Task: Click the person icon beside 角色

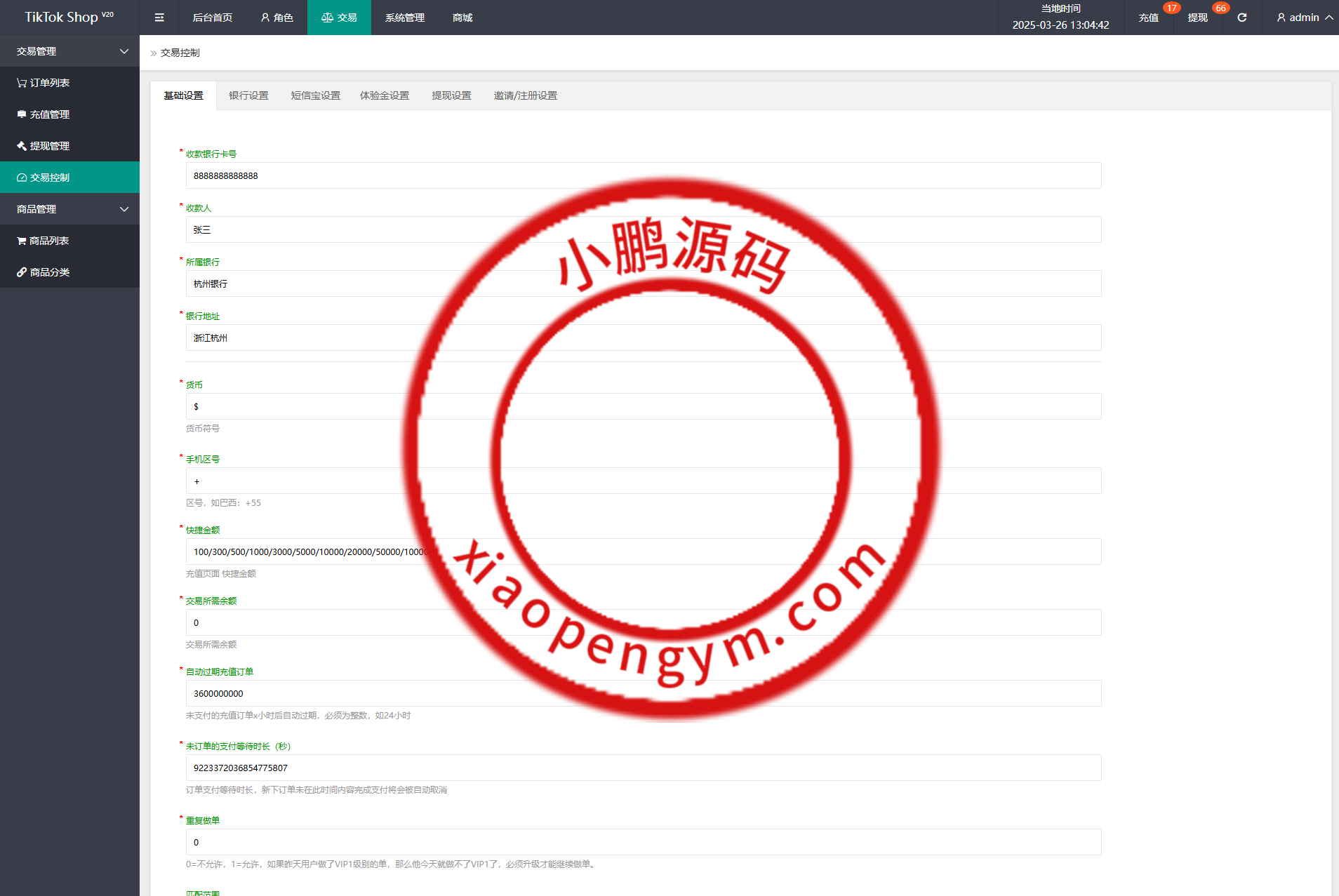Action: pyautogui.click(x=265, y=17)
